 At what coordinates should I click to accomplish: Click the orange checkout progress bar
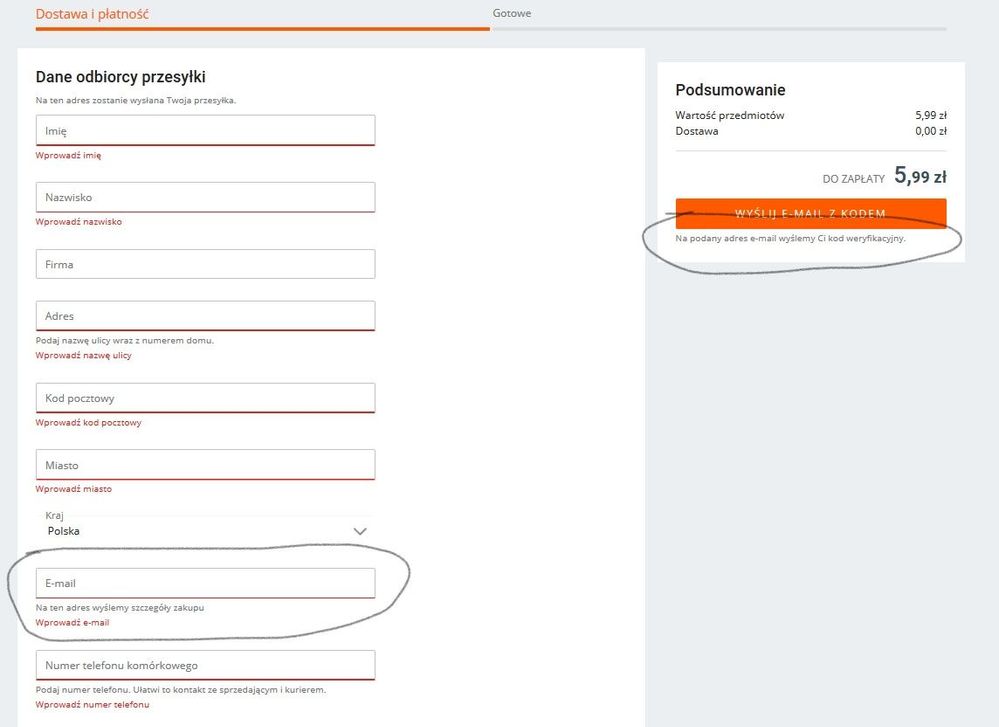262,28
